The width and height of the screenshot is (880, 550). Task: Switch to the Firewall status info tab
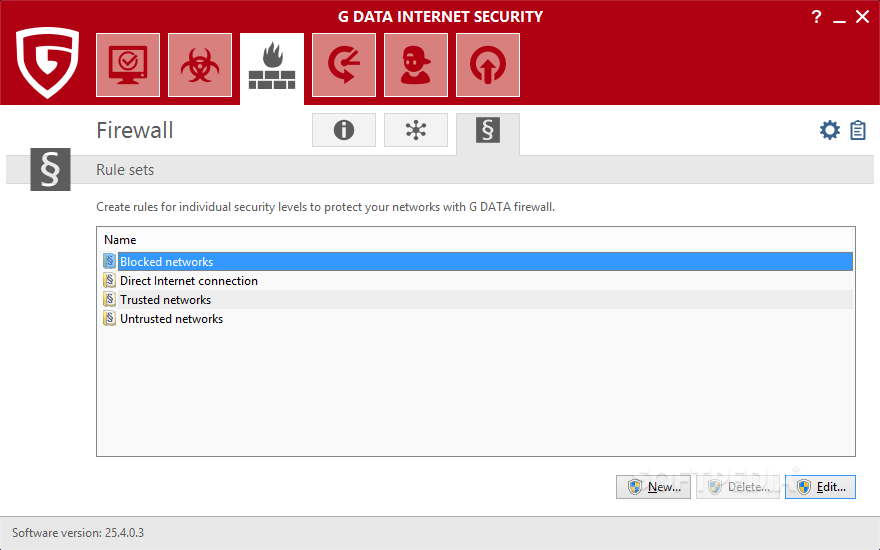pos(344,130)
